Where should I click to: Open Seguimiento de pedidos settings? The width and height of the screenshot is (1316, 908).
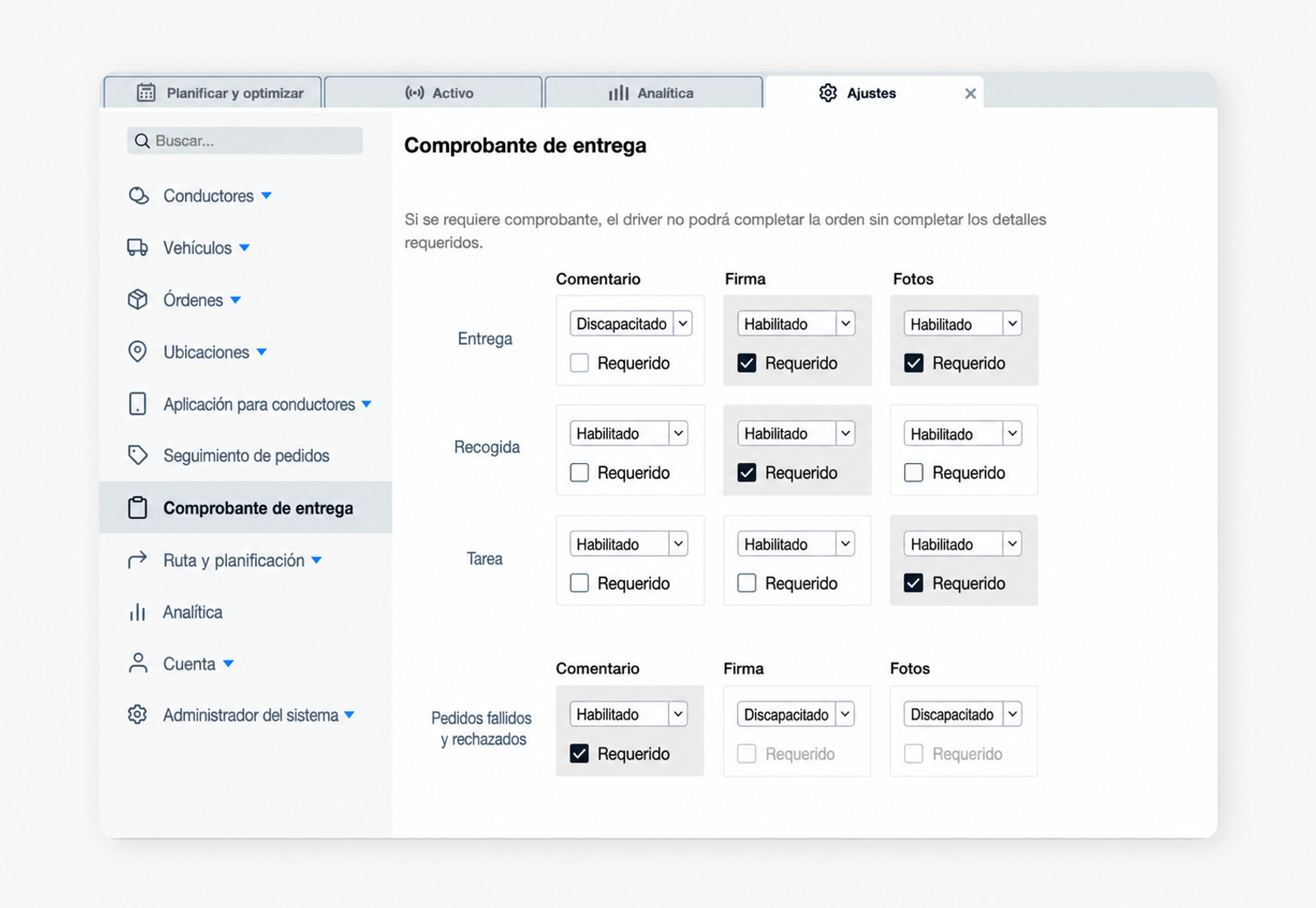click(x=246, y=456)
